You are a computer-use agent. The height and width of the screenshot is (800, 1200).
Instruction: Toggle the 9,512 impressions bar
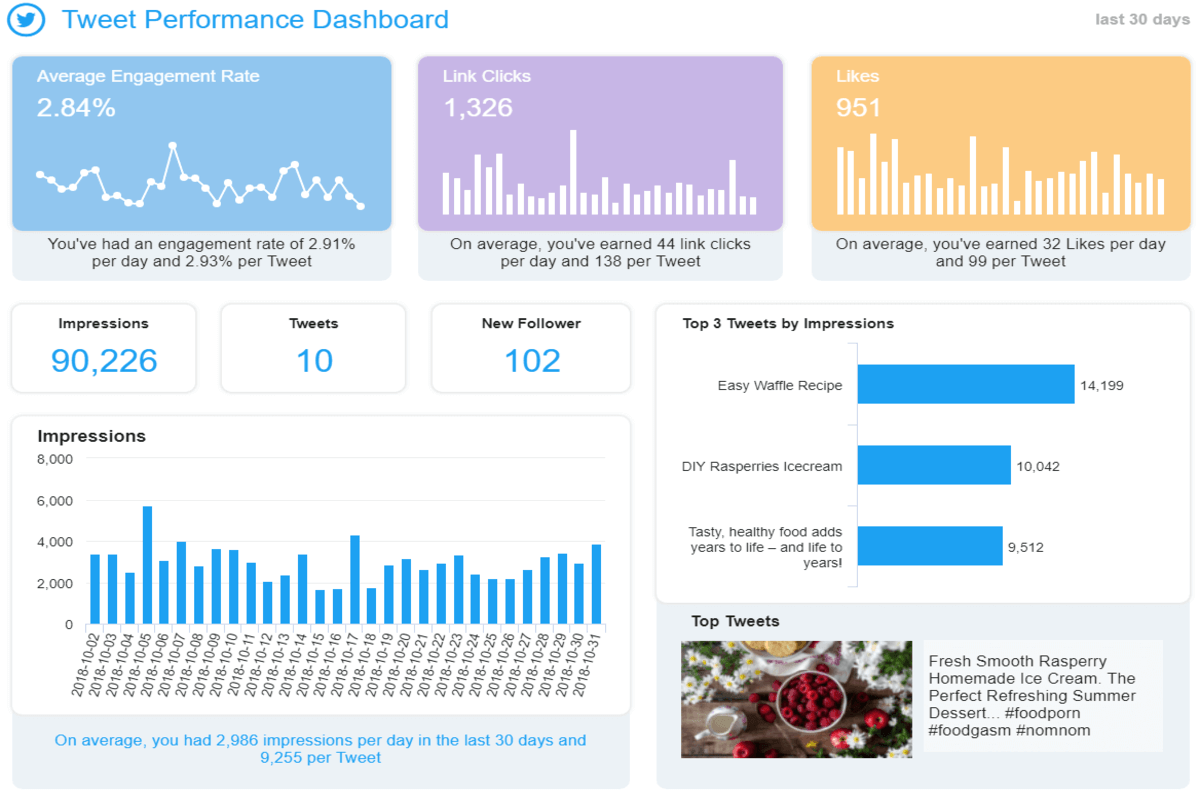(930, 547)
